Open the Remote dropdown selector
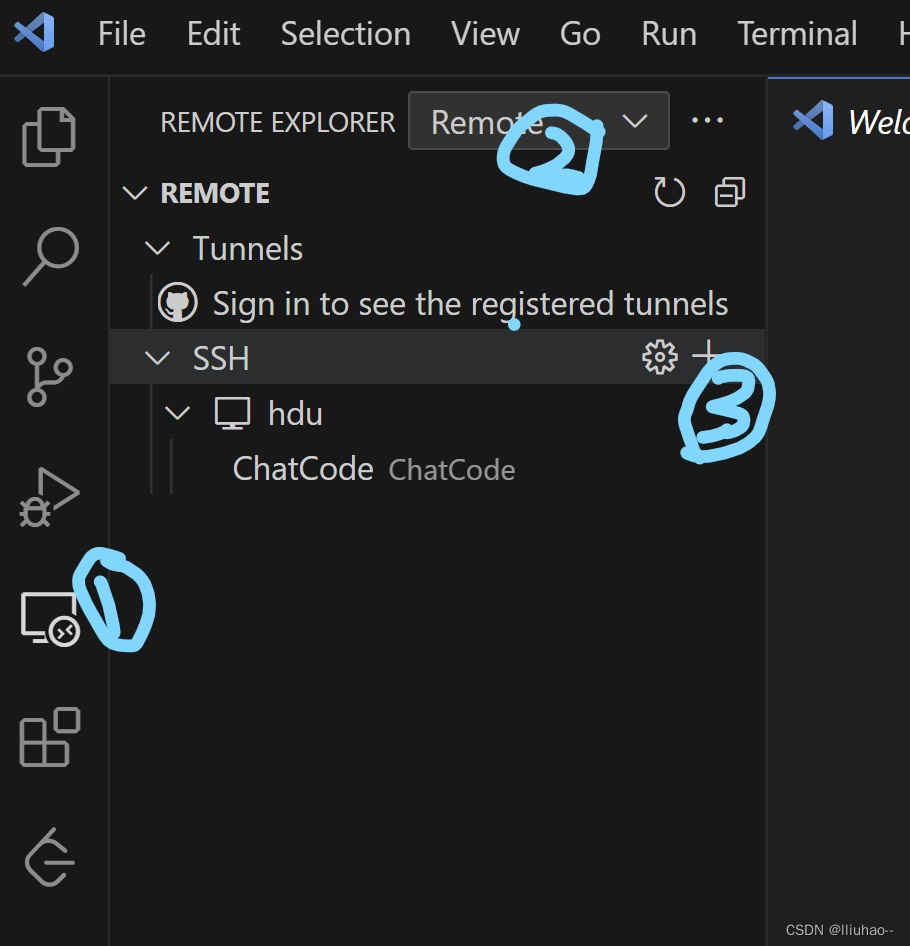This screenshot has height=946, width=910. (x=538, y=121)
